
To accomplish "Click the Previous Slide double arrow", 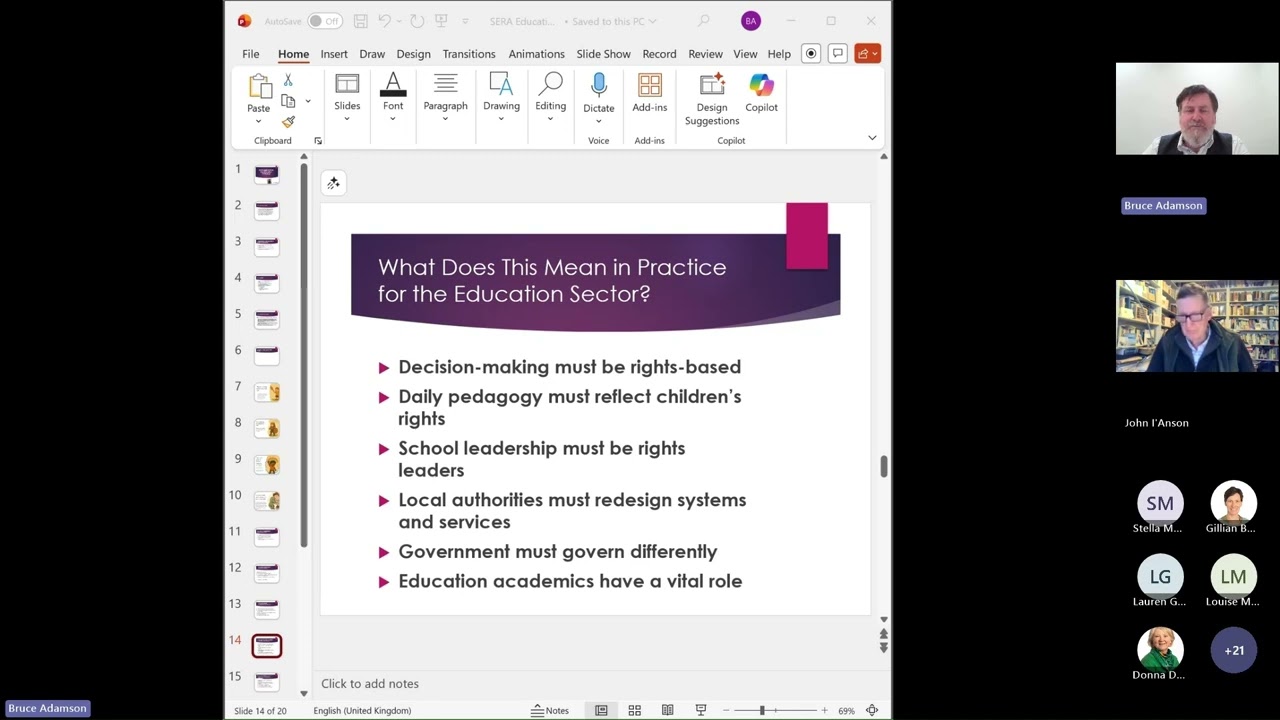I will click(x=883, y=634).
